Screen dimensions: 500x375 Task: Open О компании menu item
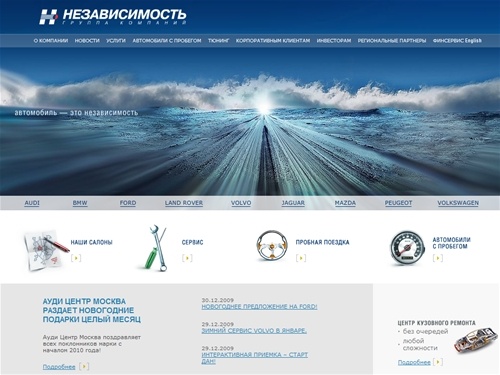(x=51, y=41)
